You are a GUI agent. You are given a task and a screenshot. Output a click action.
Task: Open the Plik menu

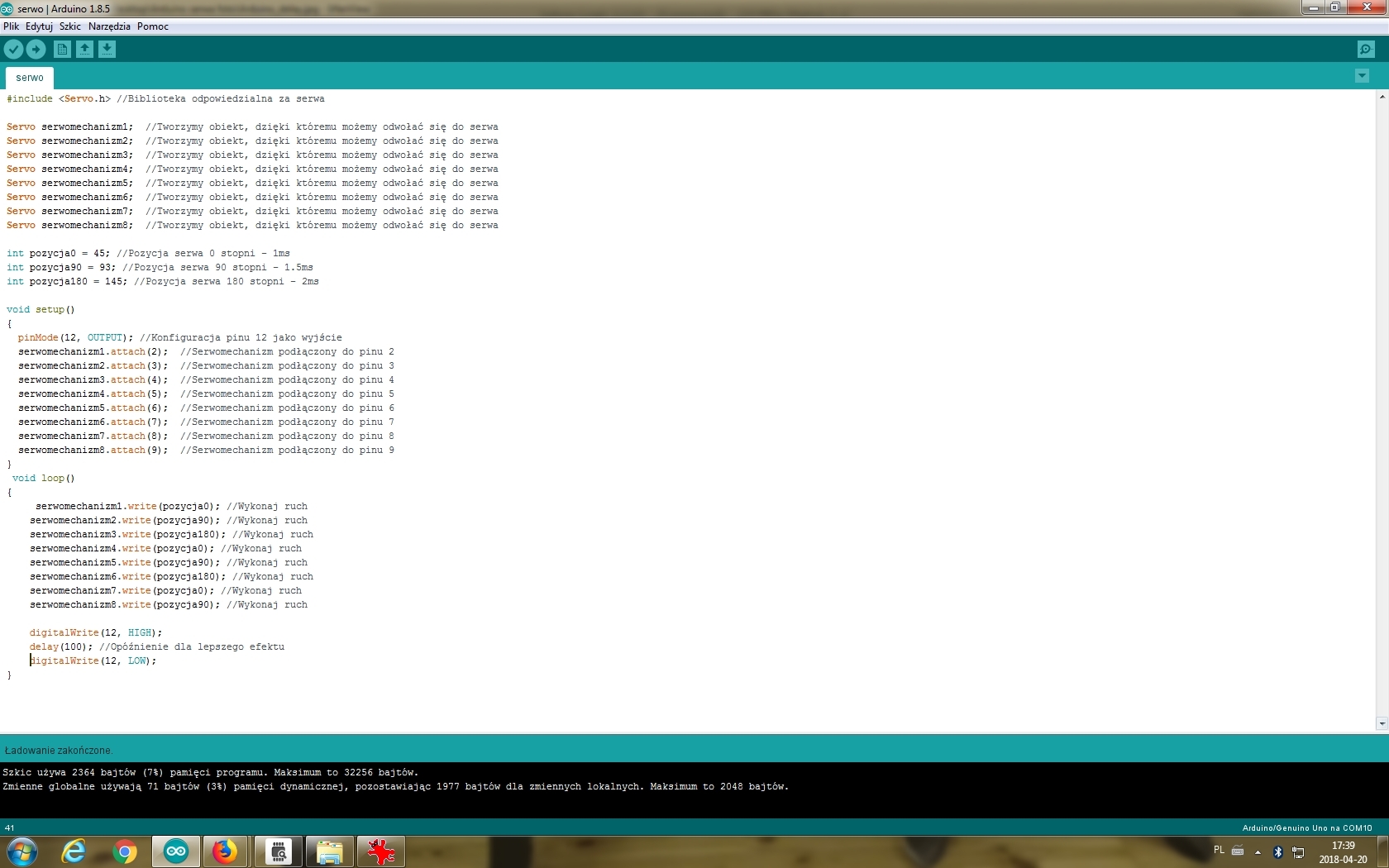[x=11, y=26]
